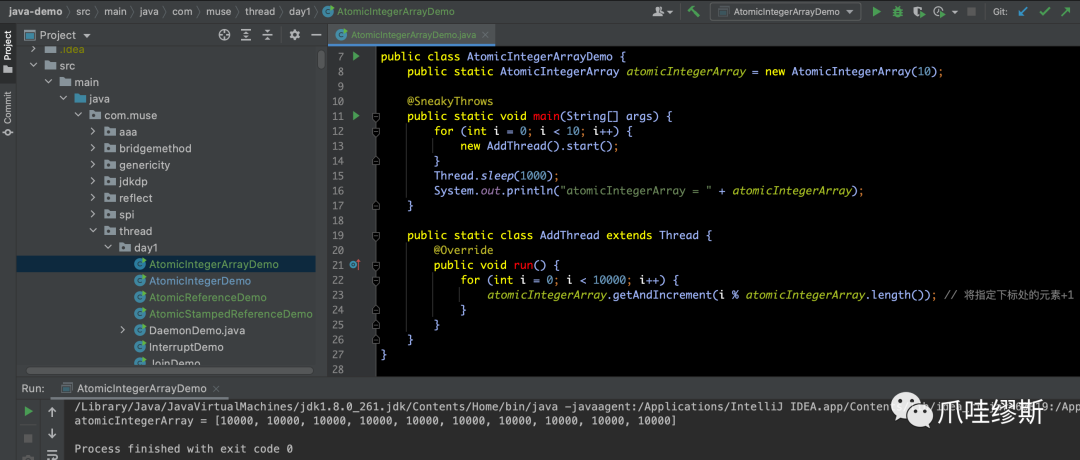The width and height of the screenshot is (1080, 460).
Task: Expand the DaemonDemo.java node
Action: click(122, 330)
